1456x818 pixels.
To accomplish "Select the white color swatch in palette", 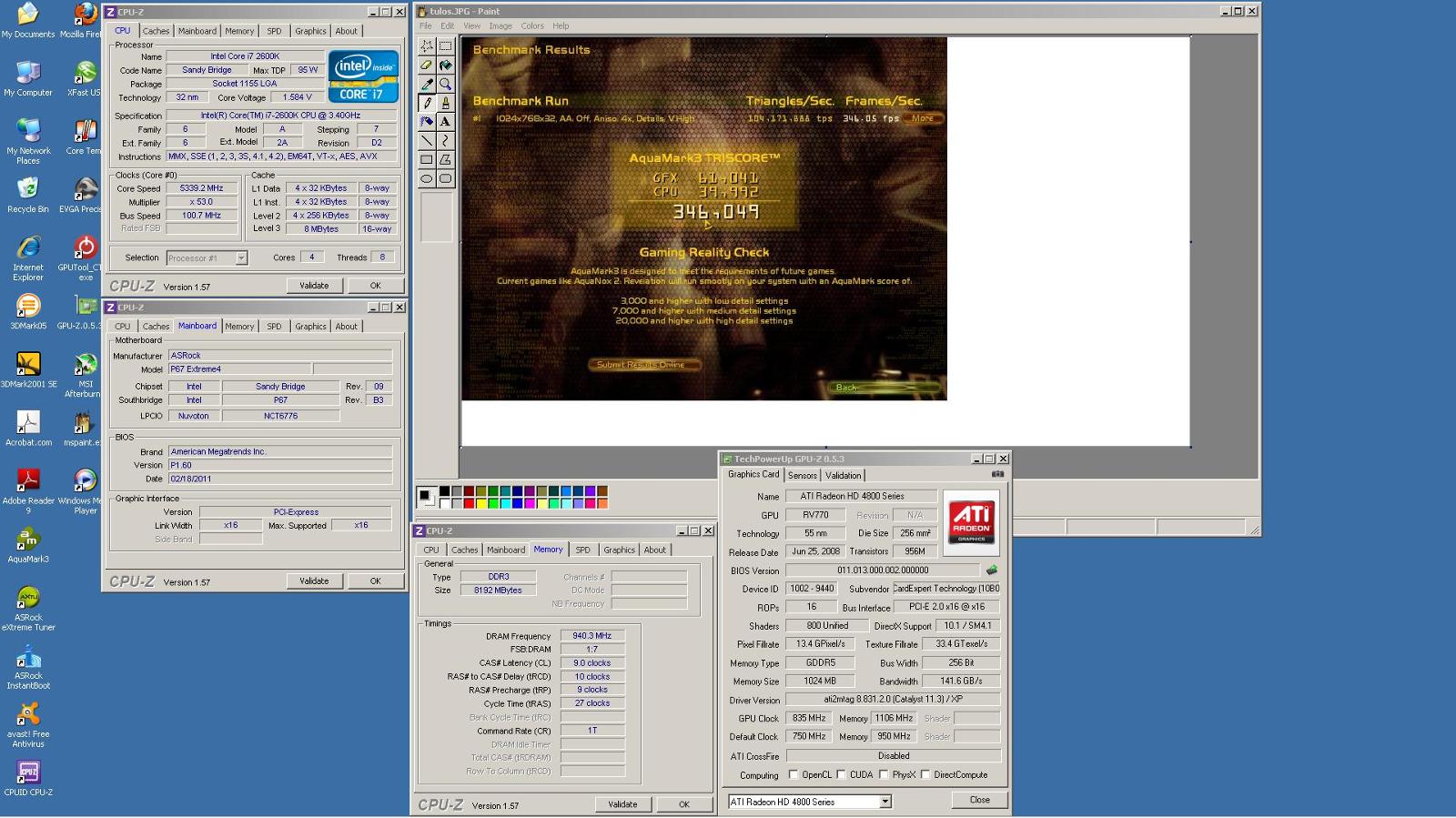I will (x=445, y=502).
